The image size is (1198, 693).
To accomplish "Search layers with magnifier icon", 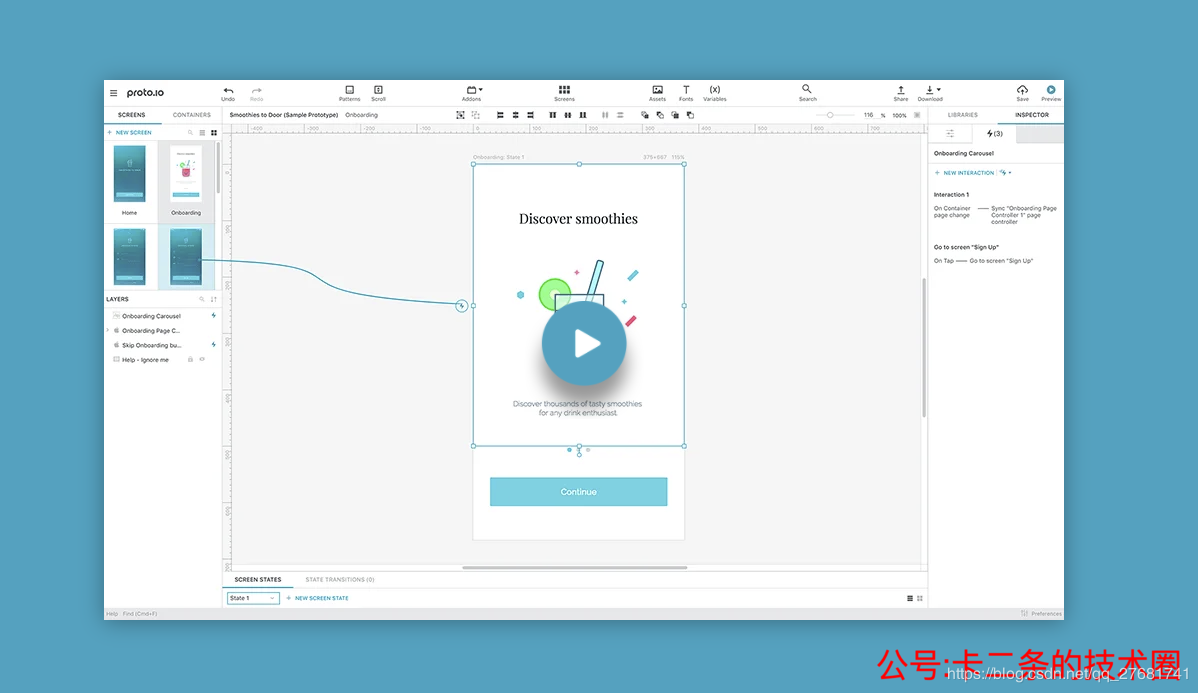I will click(x=202, y=300).
